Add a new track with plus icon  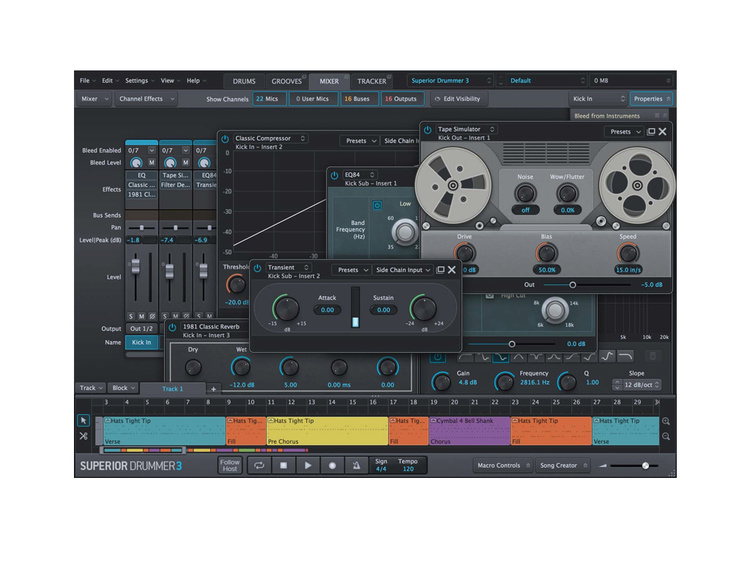coord(213,389)
